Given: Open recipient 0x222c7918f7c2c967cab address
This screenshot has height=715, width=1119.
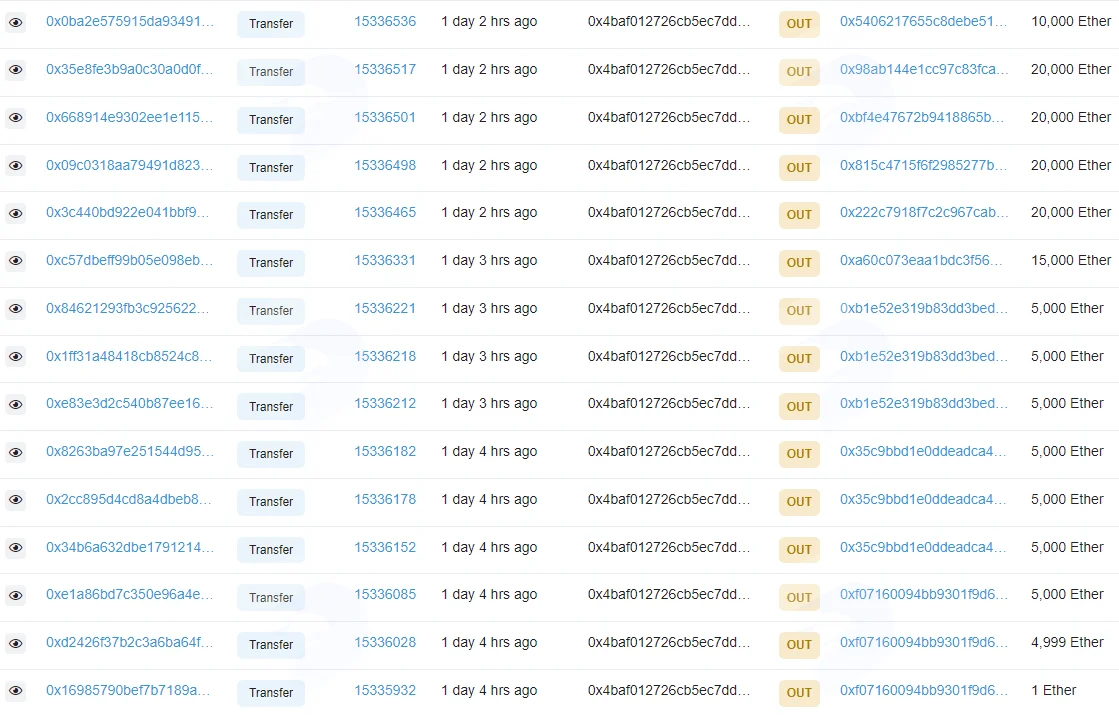Looking at the screenshot, I should [x=924, y=213].
